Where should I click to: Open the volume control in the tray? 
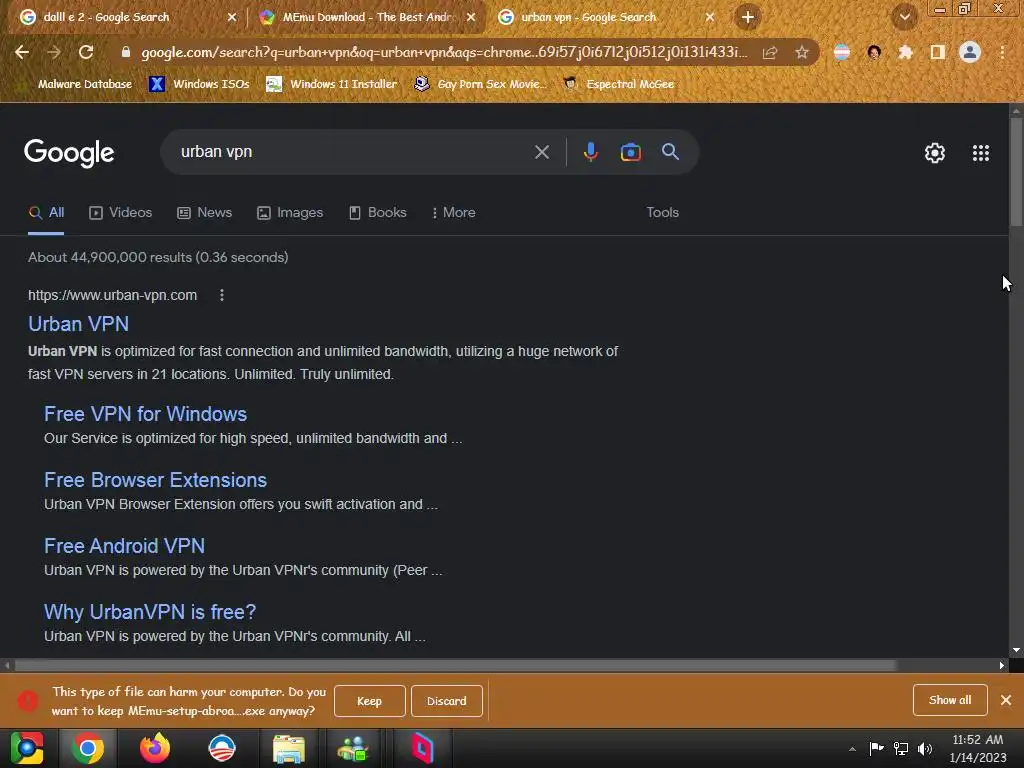click(925, 749)
